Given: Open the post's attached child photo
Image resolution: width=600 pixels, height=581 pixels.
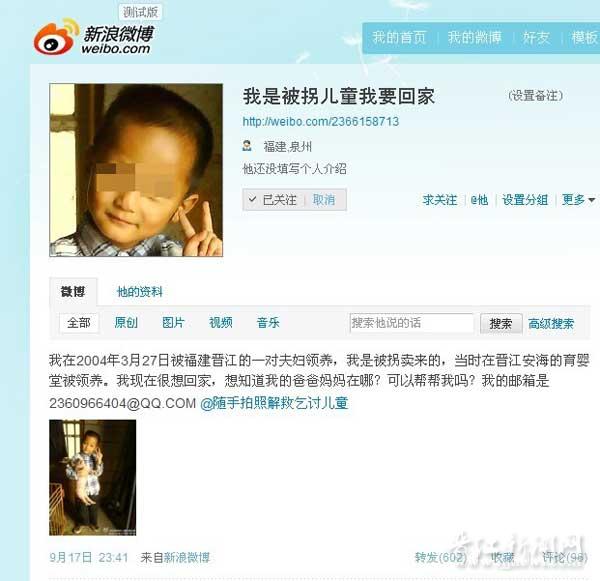Looking at the screenshot, I should point(93,477).
